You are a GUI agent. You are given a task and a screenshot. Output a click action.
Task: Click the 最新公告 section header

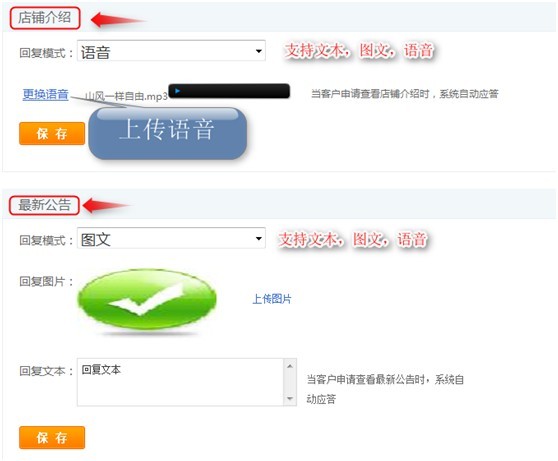pos(44,205)
